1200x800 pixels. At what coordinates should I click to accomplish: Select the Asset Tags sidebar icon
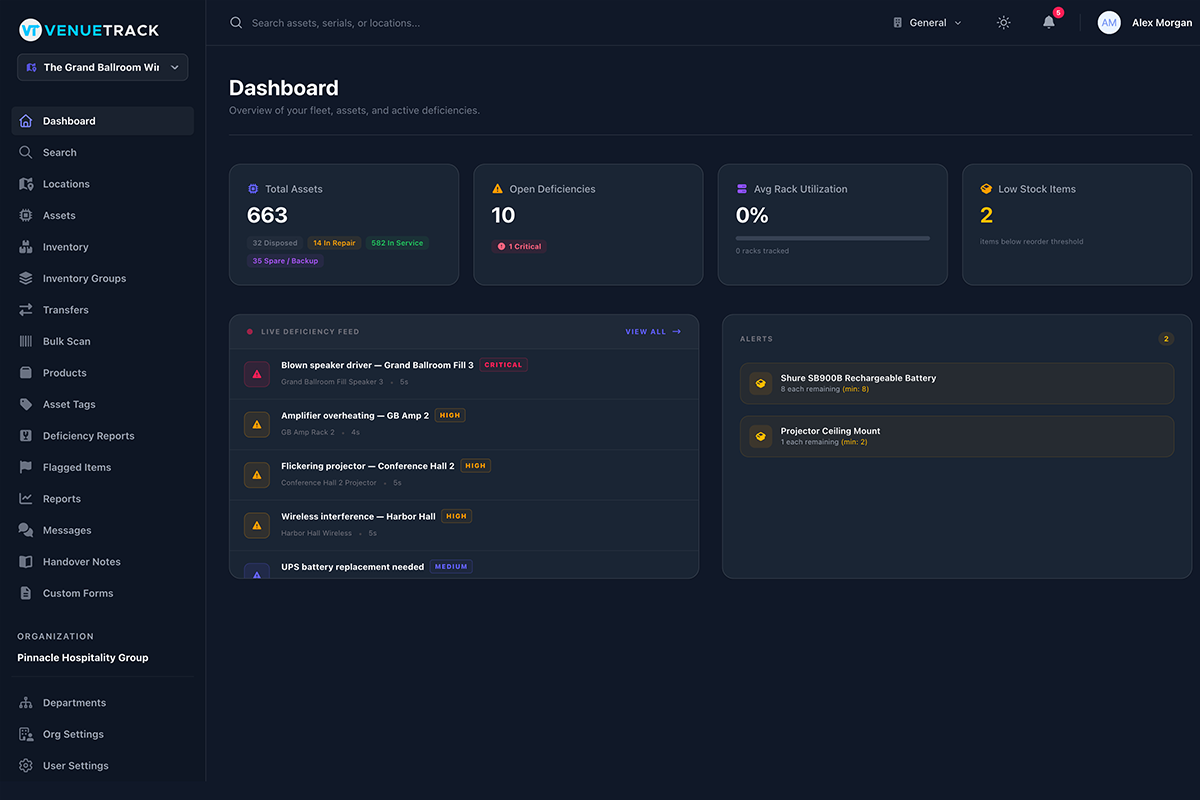tap(25, 404)
